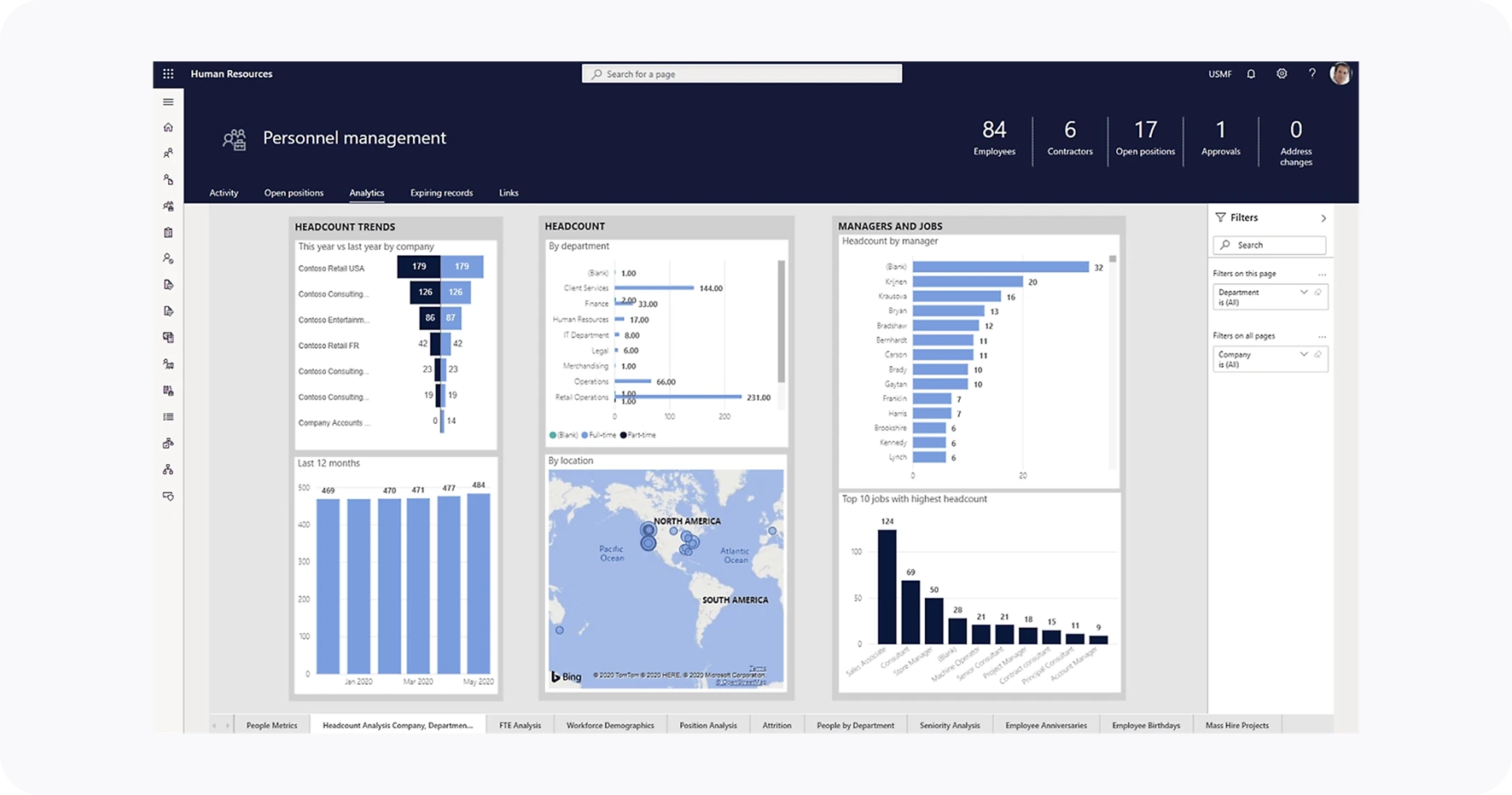Collapse the Filters pane with the chevron
1512x795 pixels.
click(x=1323, y=218)
